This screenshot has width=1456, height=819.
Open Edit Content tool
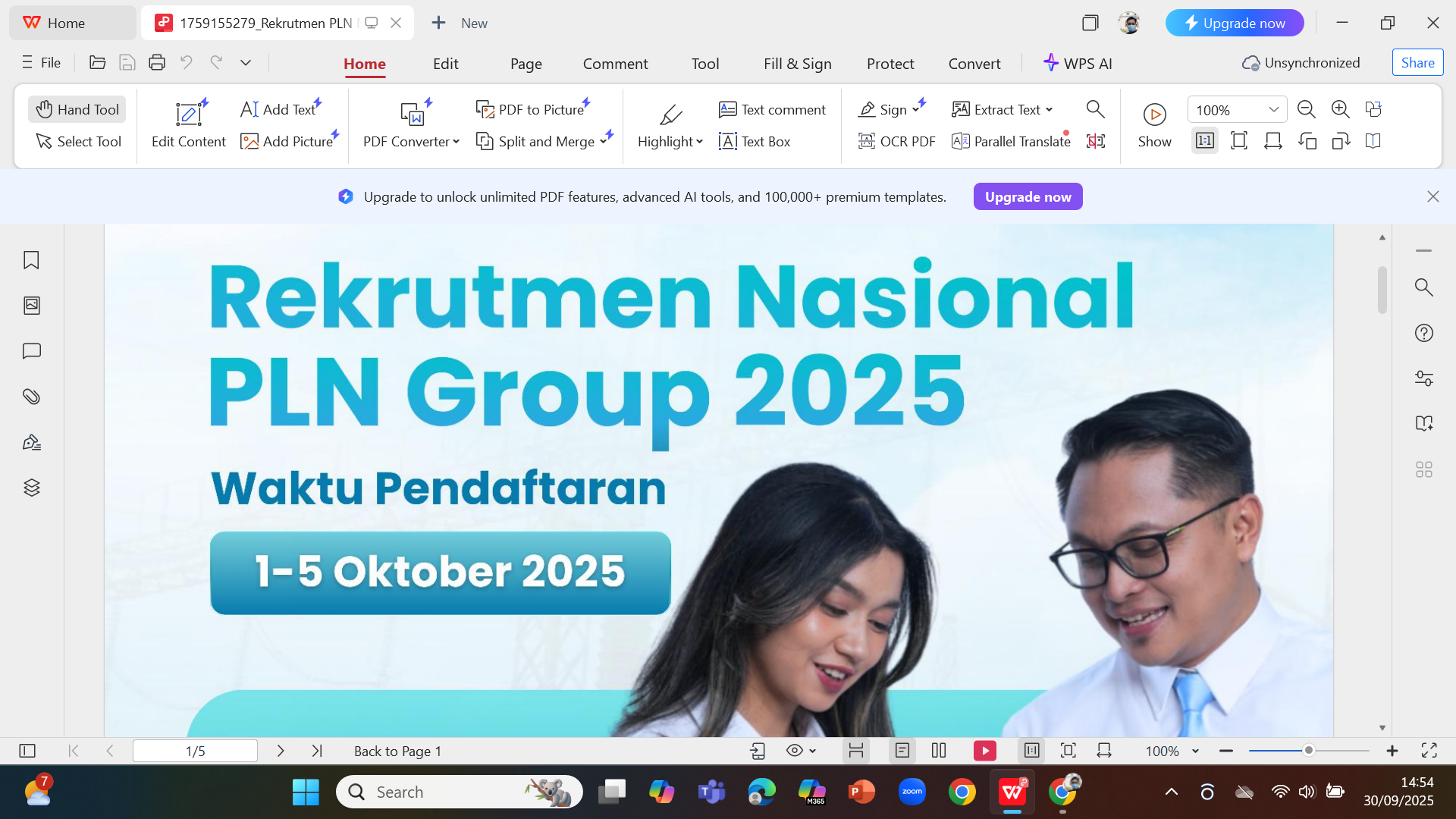(188, 124)
